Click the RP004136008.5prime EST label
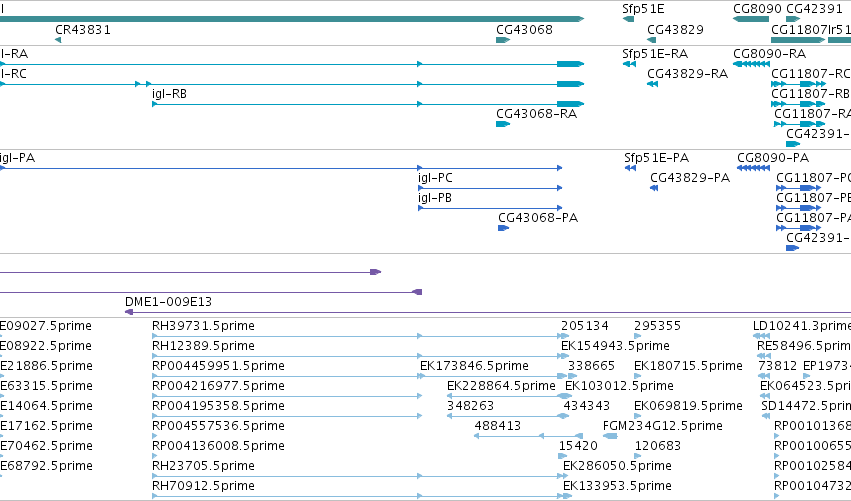 point(218,446)
